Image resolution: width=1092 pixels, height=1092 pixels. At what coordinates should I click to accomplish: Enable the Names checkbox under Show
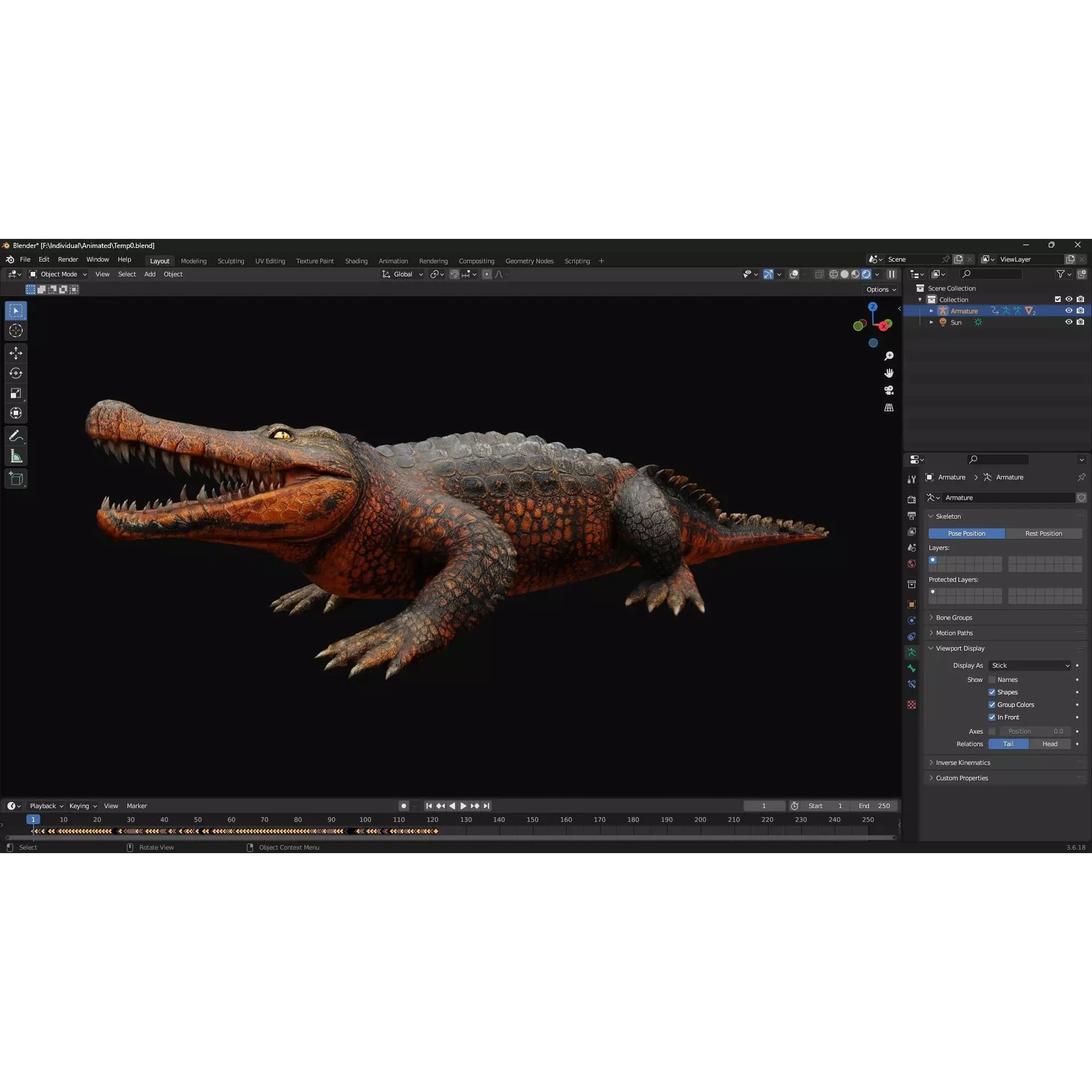point(993,679)
